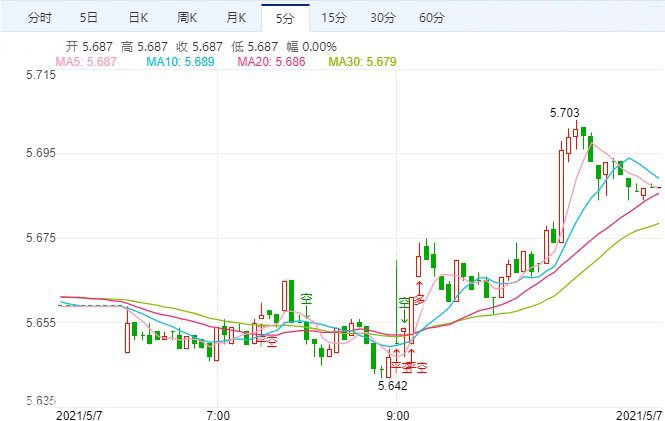Show the 30分 interval chart
This screenshot has height=421, width=665.
tap(382, 18)
